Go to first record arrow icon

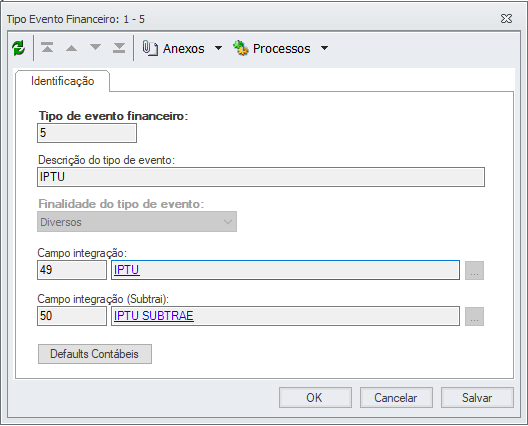[x=47, y=48]
